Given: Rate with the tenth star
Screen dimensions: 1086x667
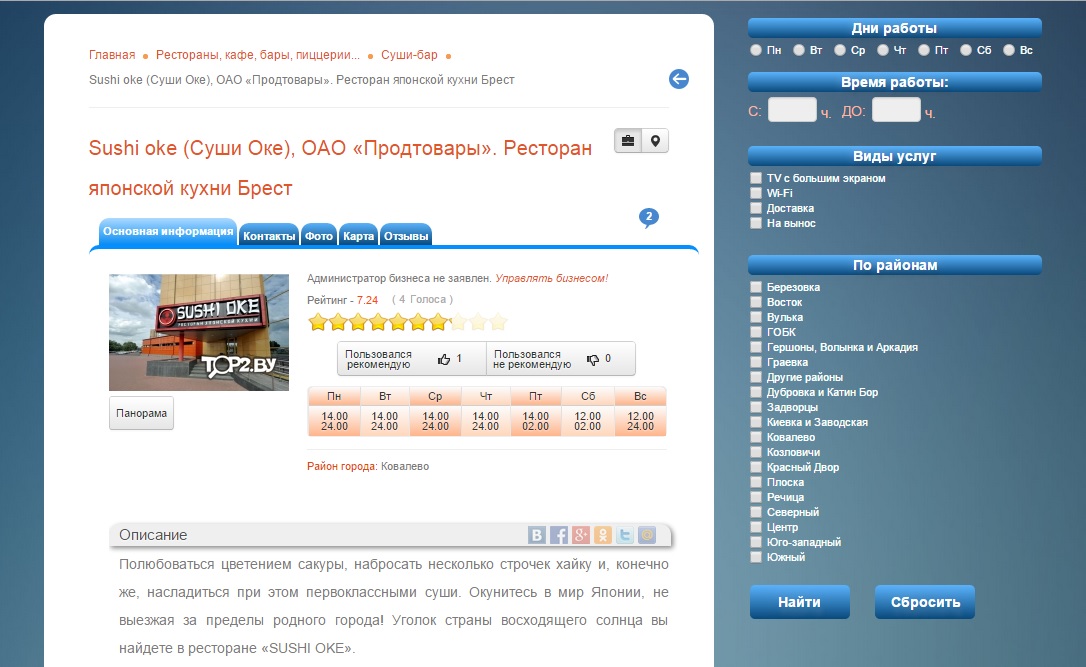Looking at the screenshot, I should click(499, 322).
